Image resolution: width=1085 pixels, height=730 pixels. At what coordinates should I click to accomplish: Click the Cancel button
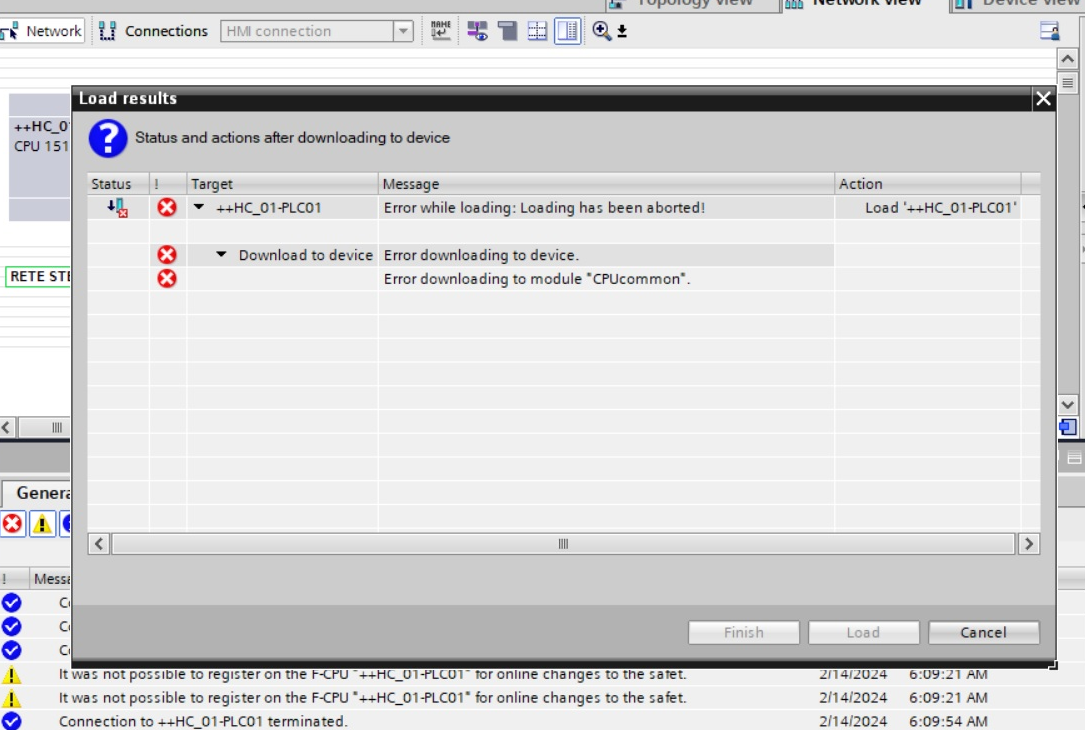point(983,632)
